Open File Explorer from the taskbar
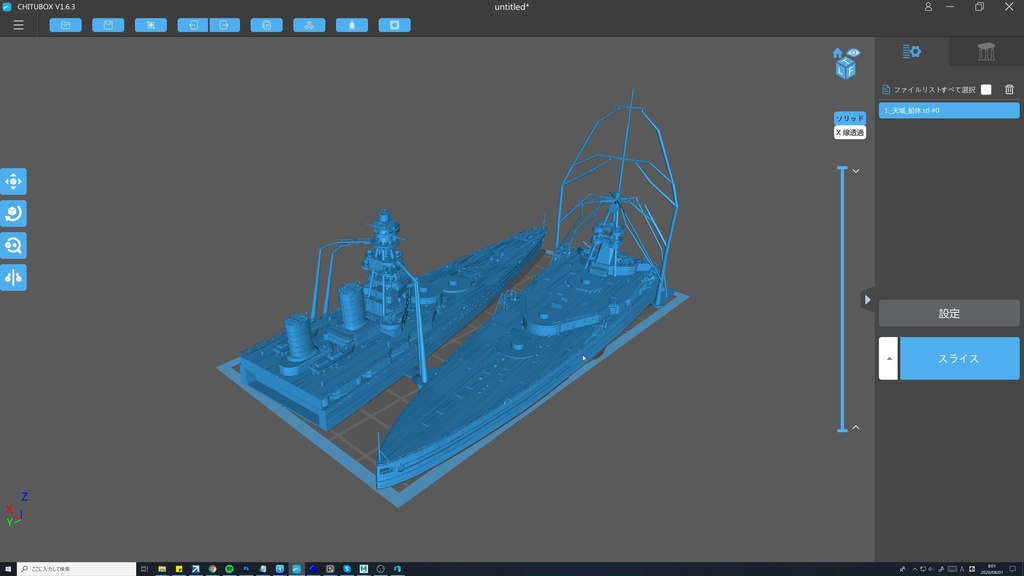Viewport: 1024px width, 576px height. point(162,569)
